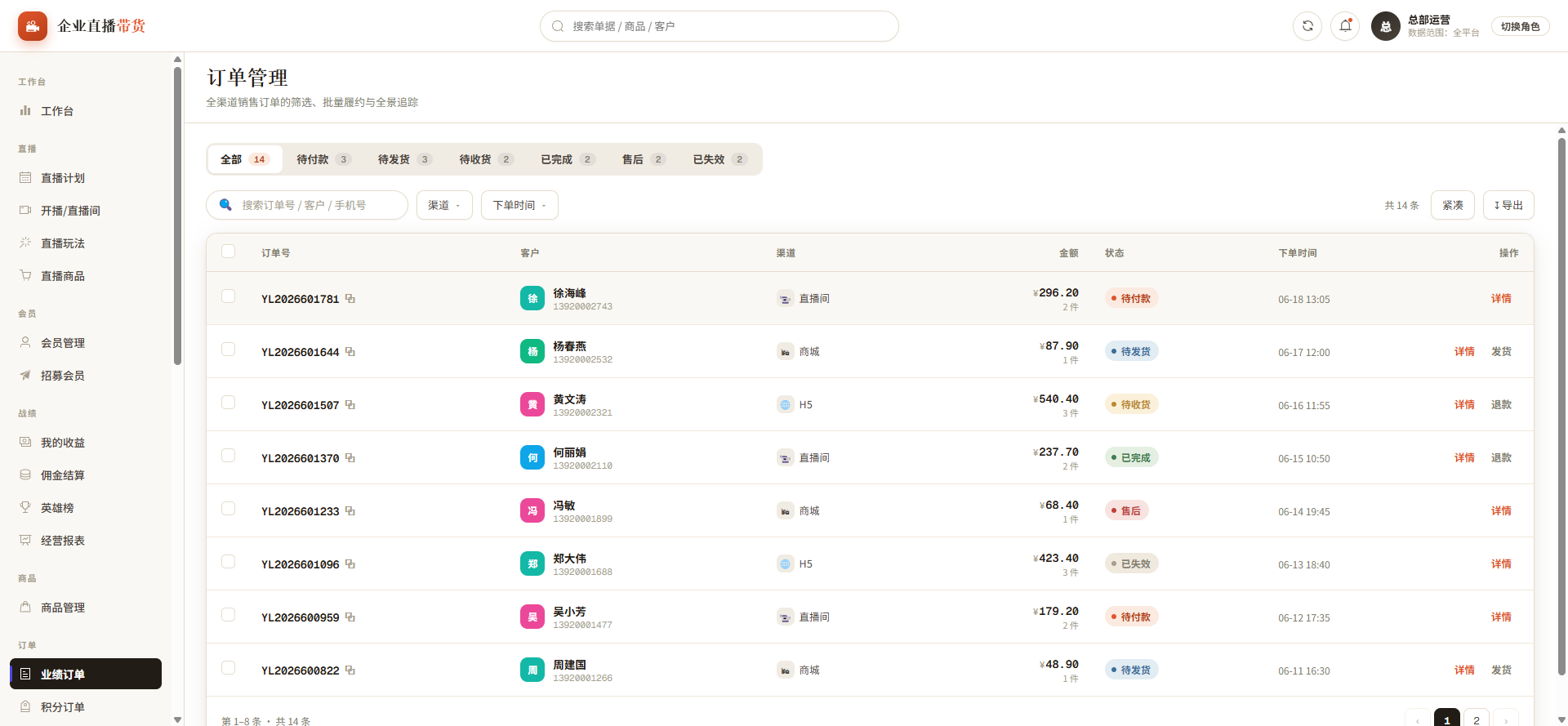Click the 切换角色 button
1568x726 pixels.
[1520, 26]
